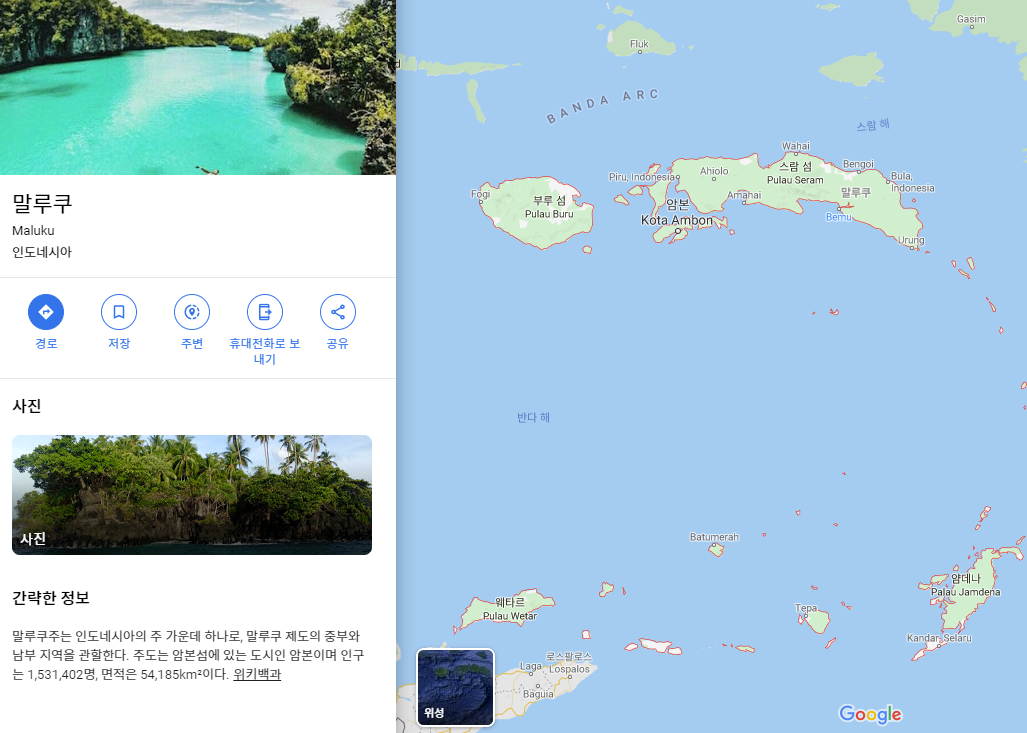Click the Fluk island label
This screenshot has width=1027, height=733.
pos(639,44)
